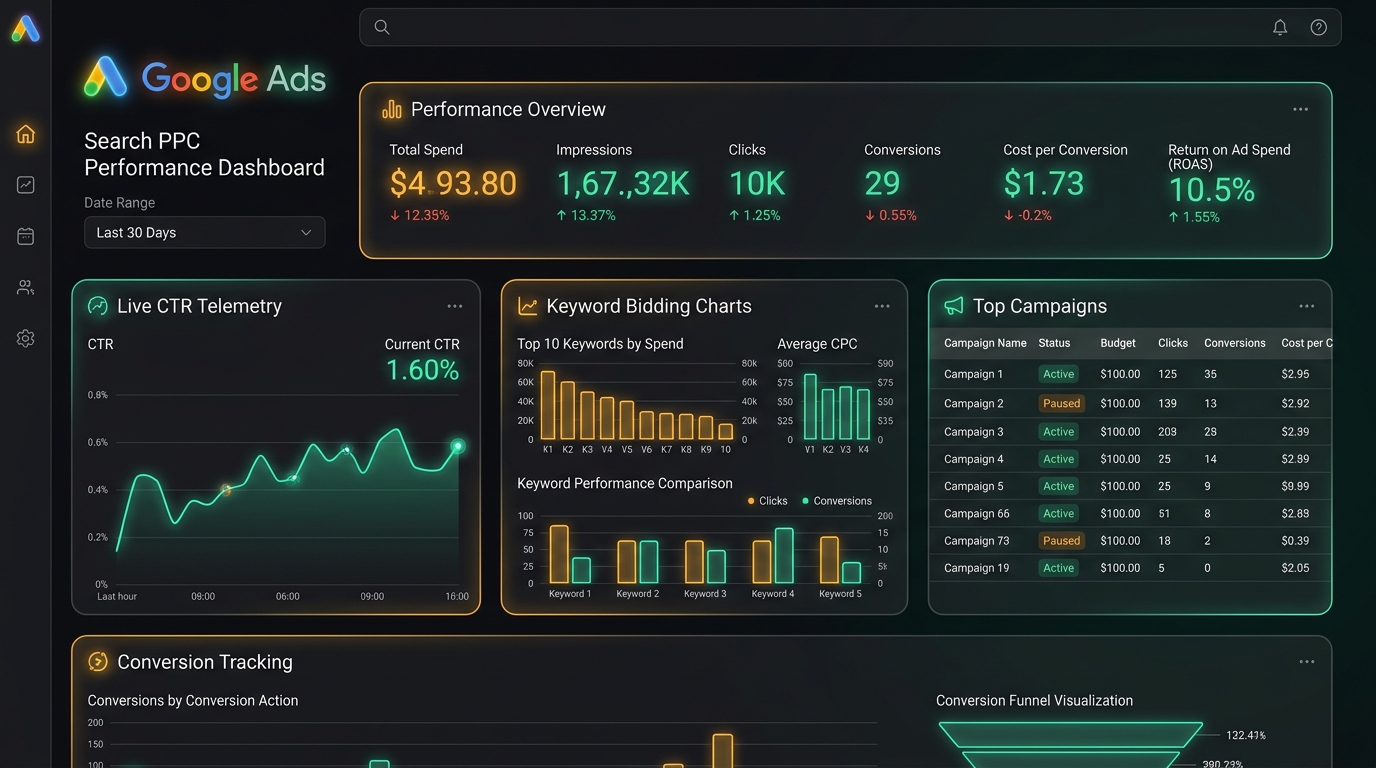Open the Keyword Bidding Charts options menu
The width and height of the screenshot is (1376, 768).
coord(882,306)
